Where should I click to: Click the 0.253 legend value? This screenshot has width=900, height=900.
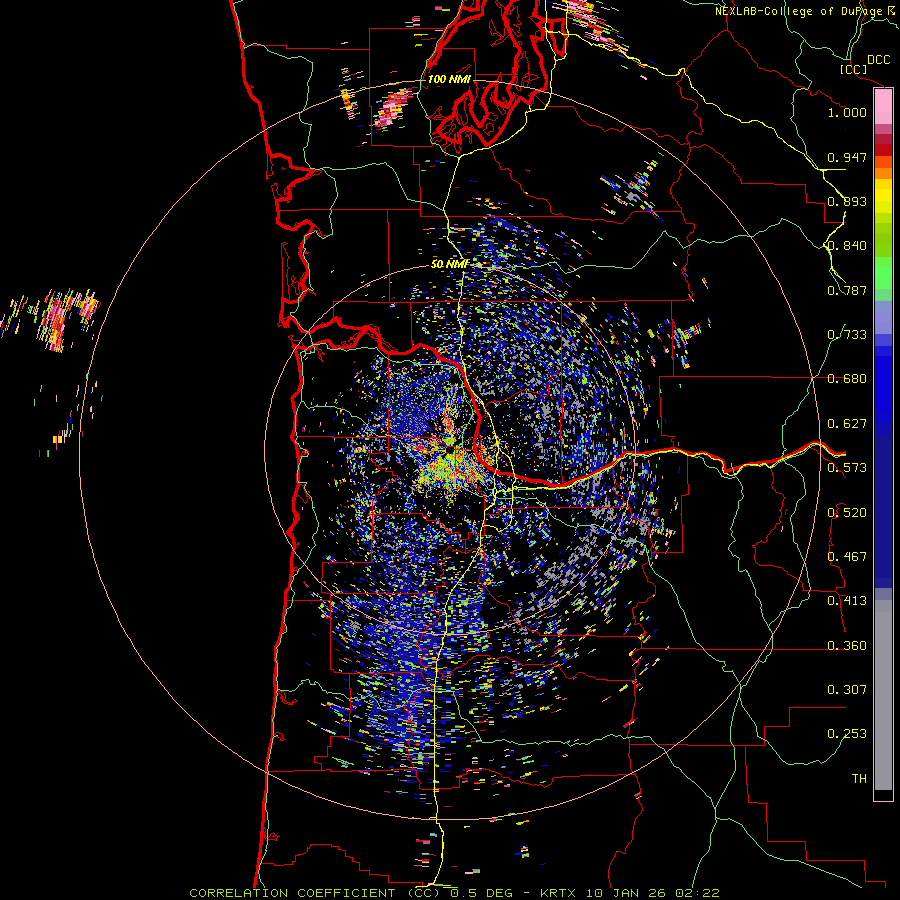coord(847,734)
